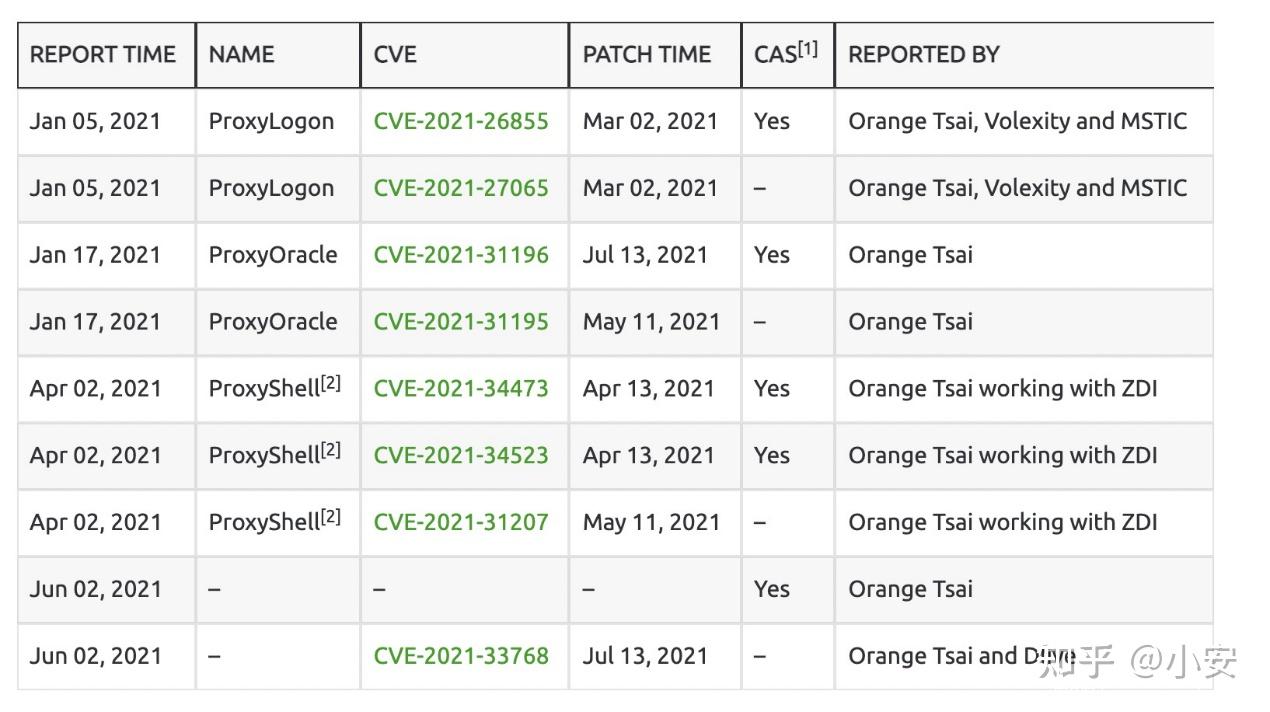Click the CAS footnote [1] superscript

point(807,48)
